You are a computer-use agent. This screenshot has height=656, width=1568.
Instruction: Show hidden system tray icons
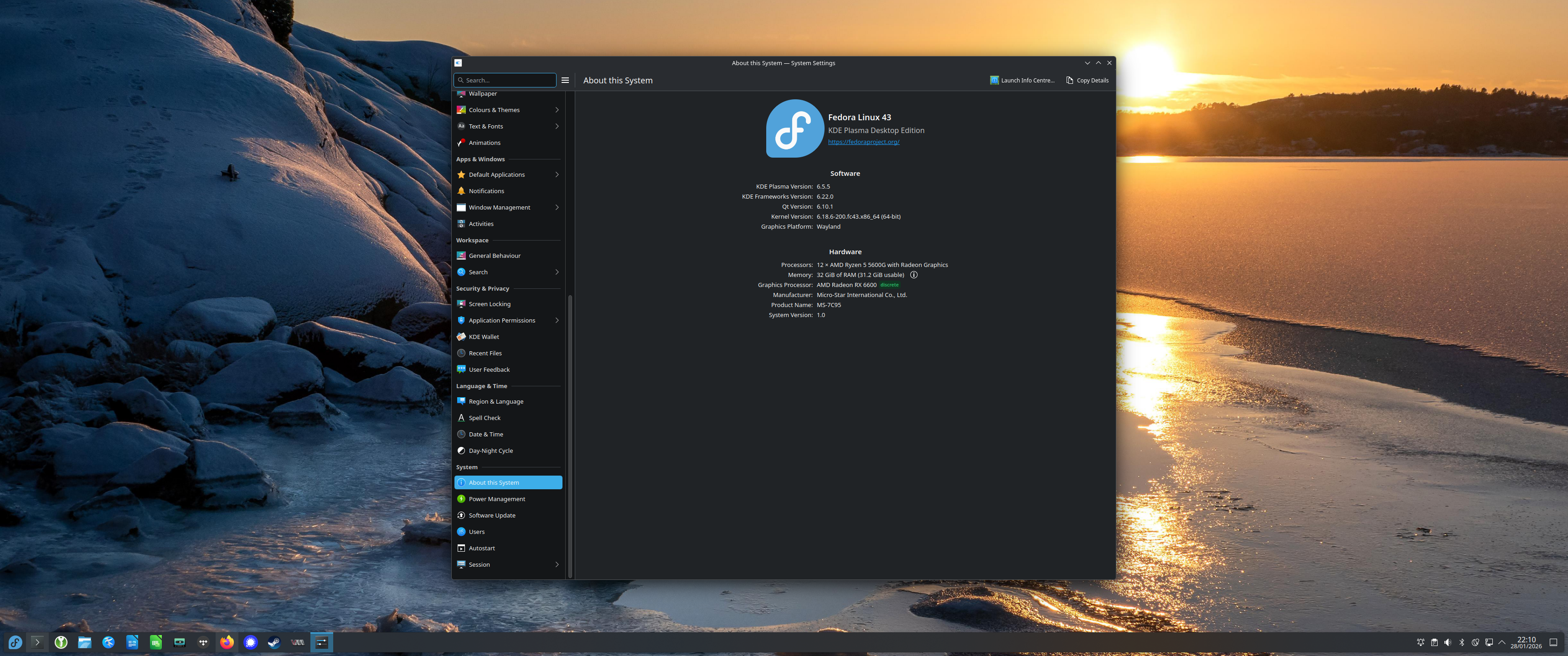click(1501, 642)
